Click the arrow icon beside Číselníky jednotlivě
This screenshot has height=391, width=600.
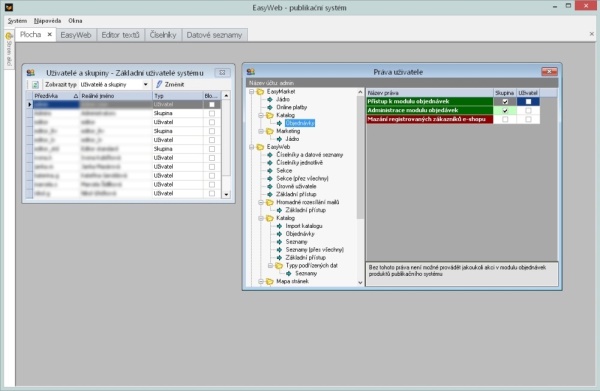click(x=270, y=163)
